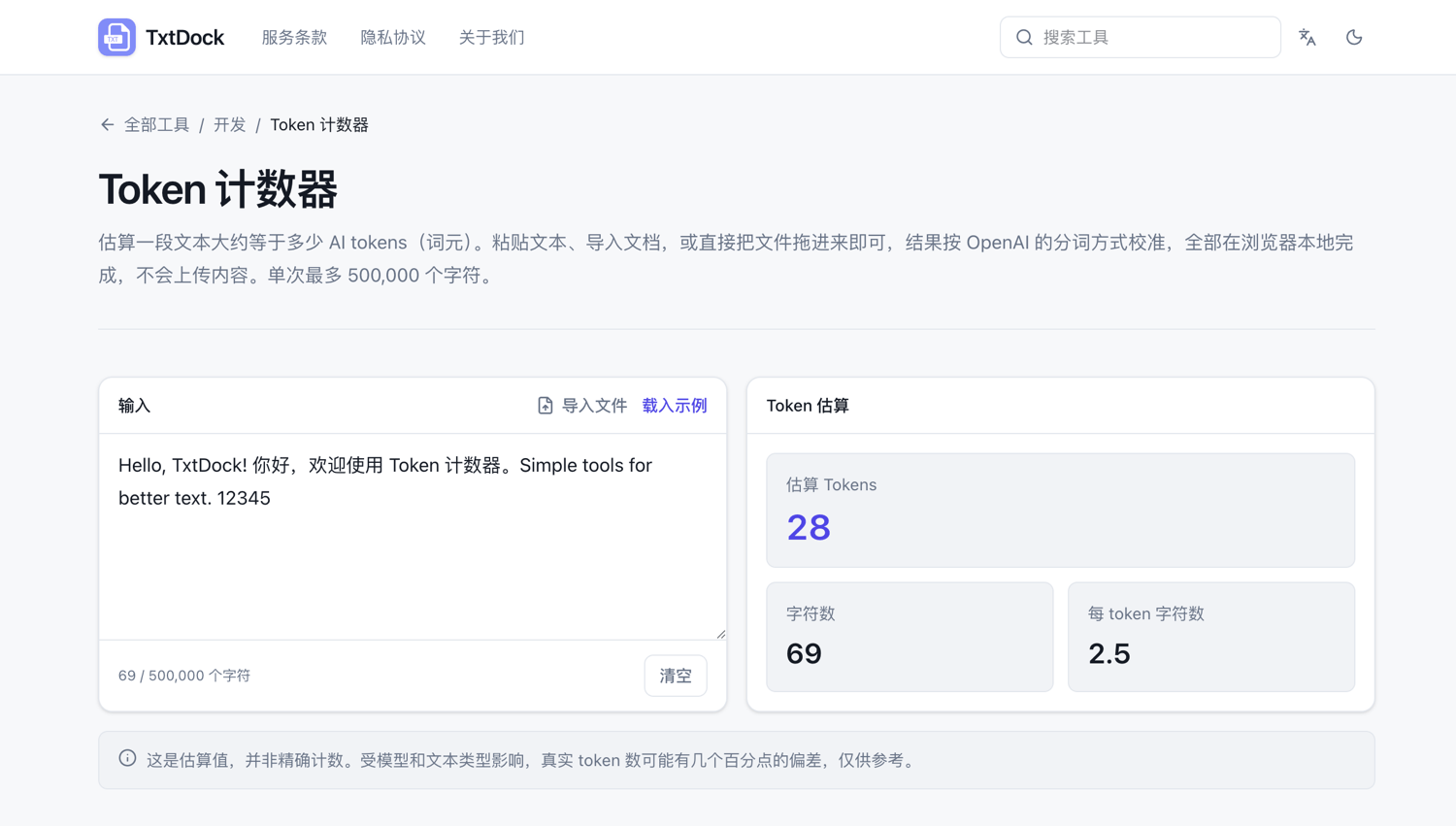Click 导入文件 to import a file

[582, 406]
